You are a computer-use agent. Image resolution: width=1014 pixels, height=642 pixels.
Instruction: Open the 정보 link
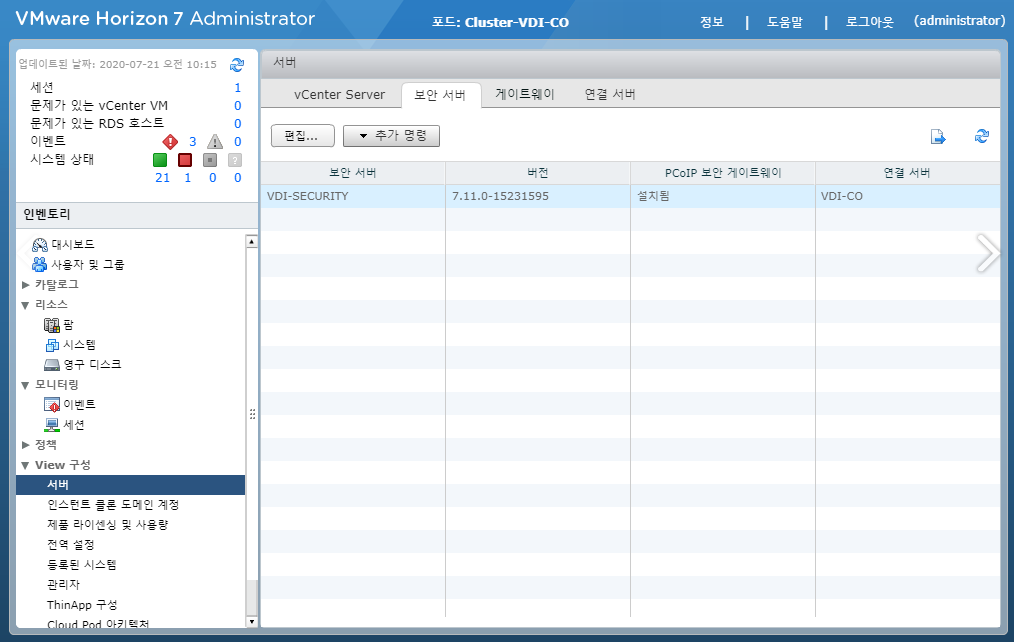click(x=711, y=22)
